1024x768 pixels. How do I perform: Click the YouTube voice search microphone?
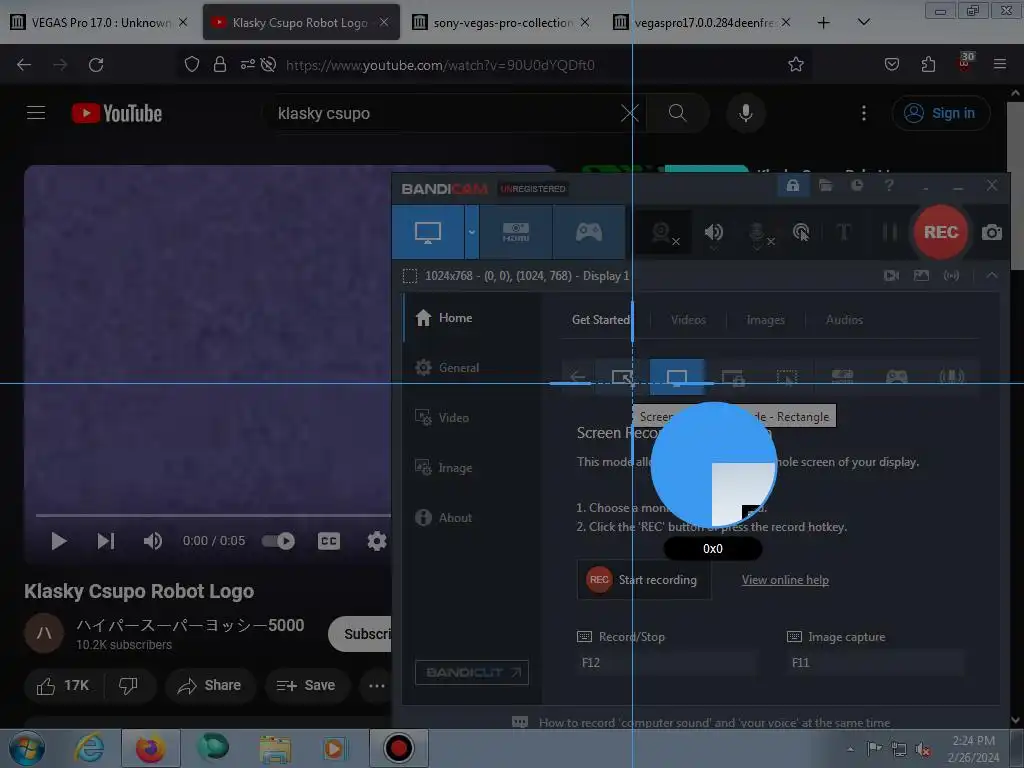click(x=745, y=113)
